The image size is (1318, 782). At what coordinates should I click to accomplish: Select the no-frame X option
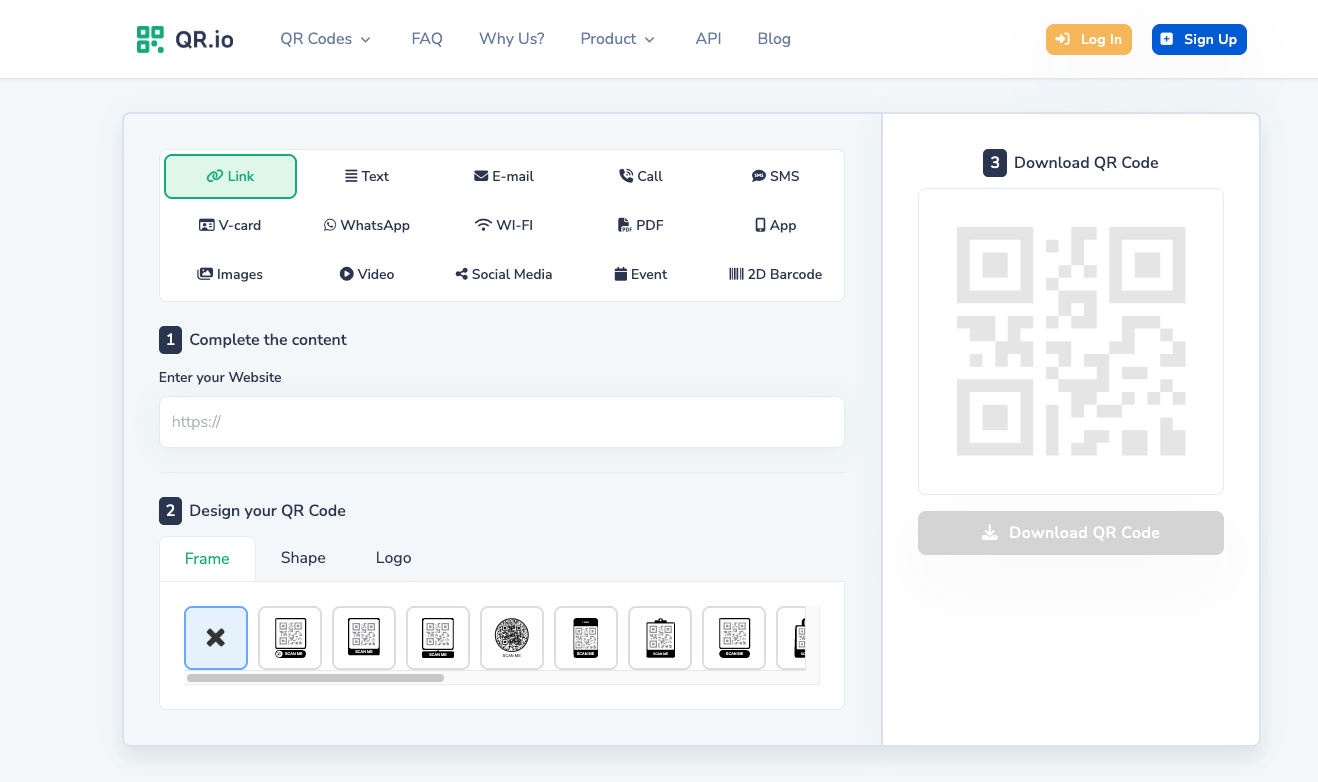(x=216, y=637)
